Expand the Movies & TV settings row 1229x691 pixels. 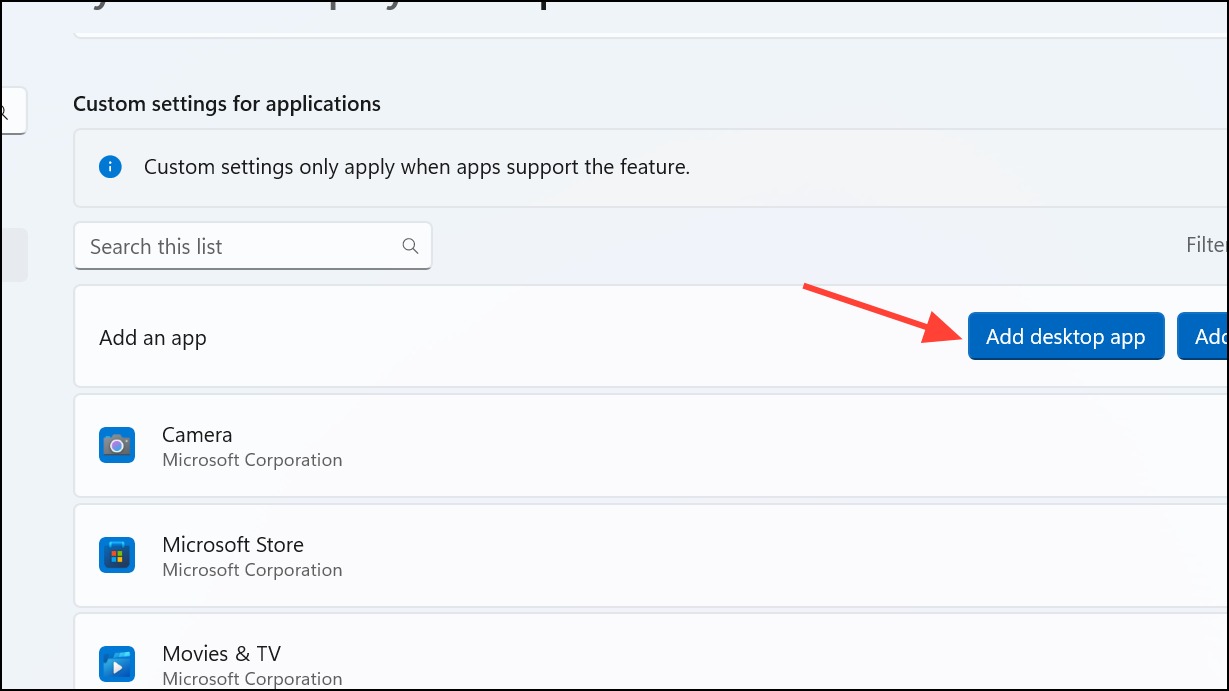(x=651, y=652)
